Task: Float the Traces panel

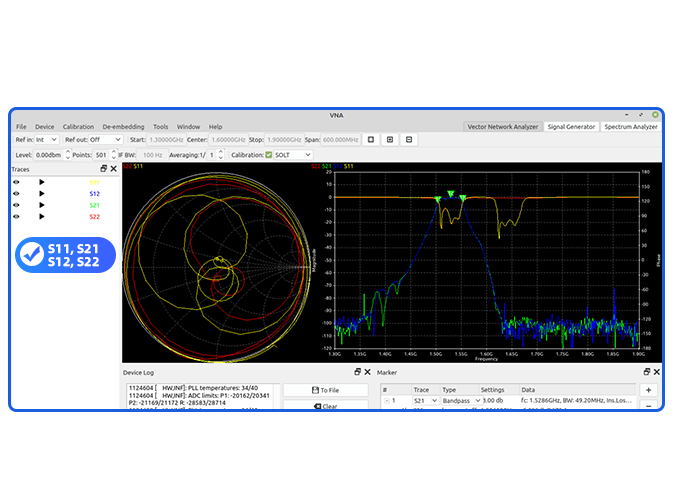Action: (104, 169)
